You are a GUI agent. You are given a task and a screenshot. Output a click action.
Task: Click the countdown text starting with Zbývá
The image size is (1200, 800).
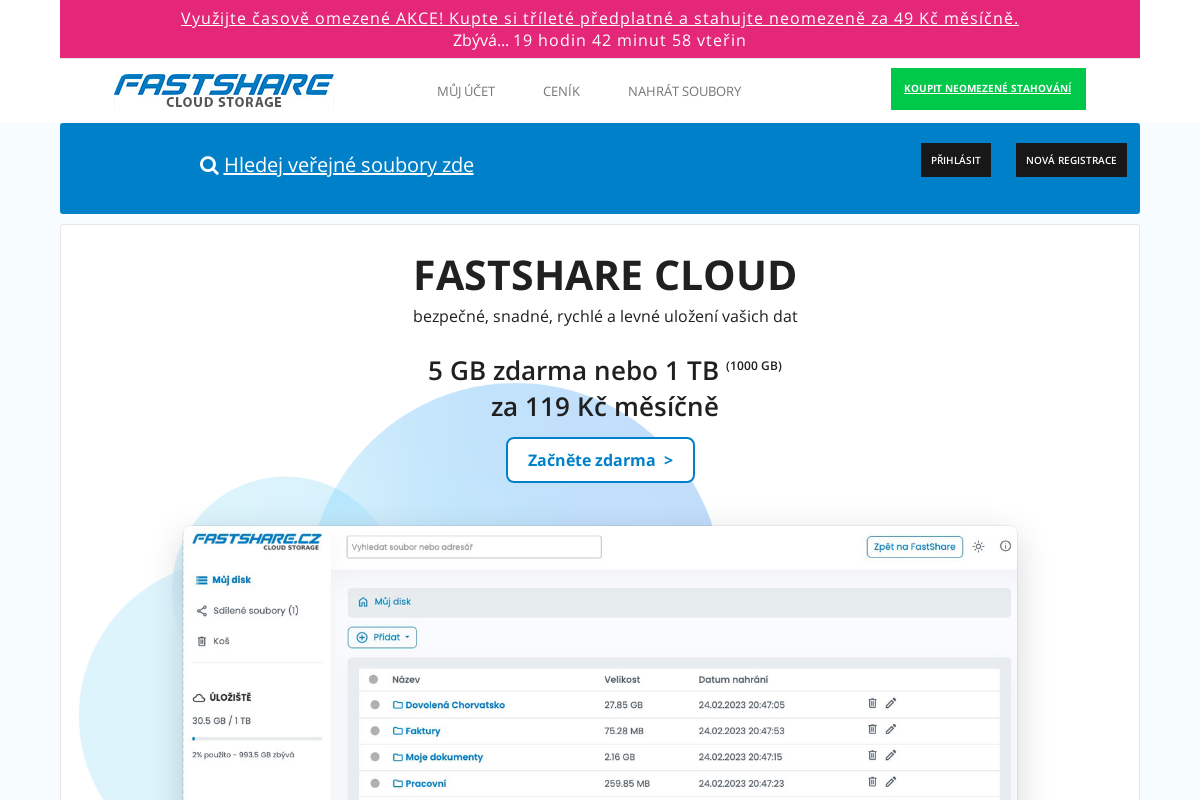600,40
